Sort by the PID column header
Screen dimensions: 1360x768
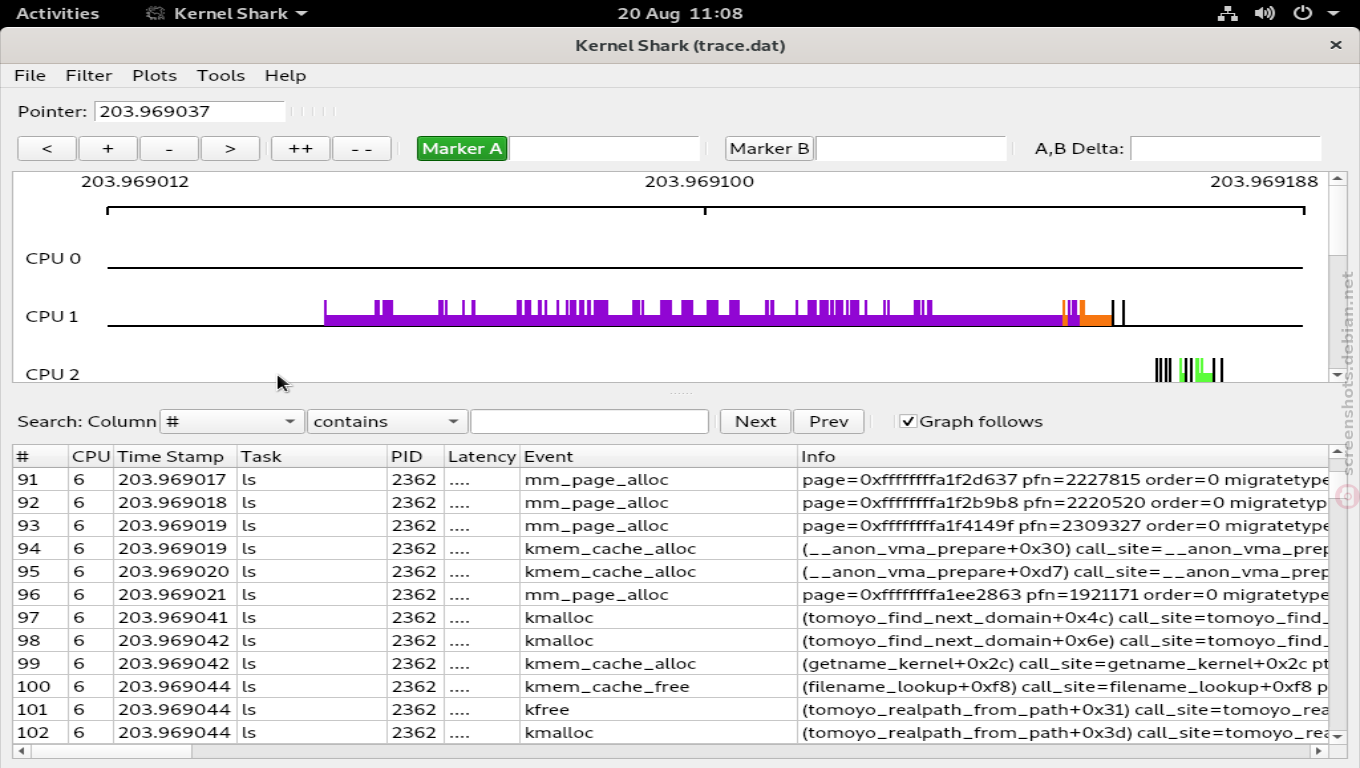tap(416, 456)
